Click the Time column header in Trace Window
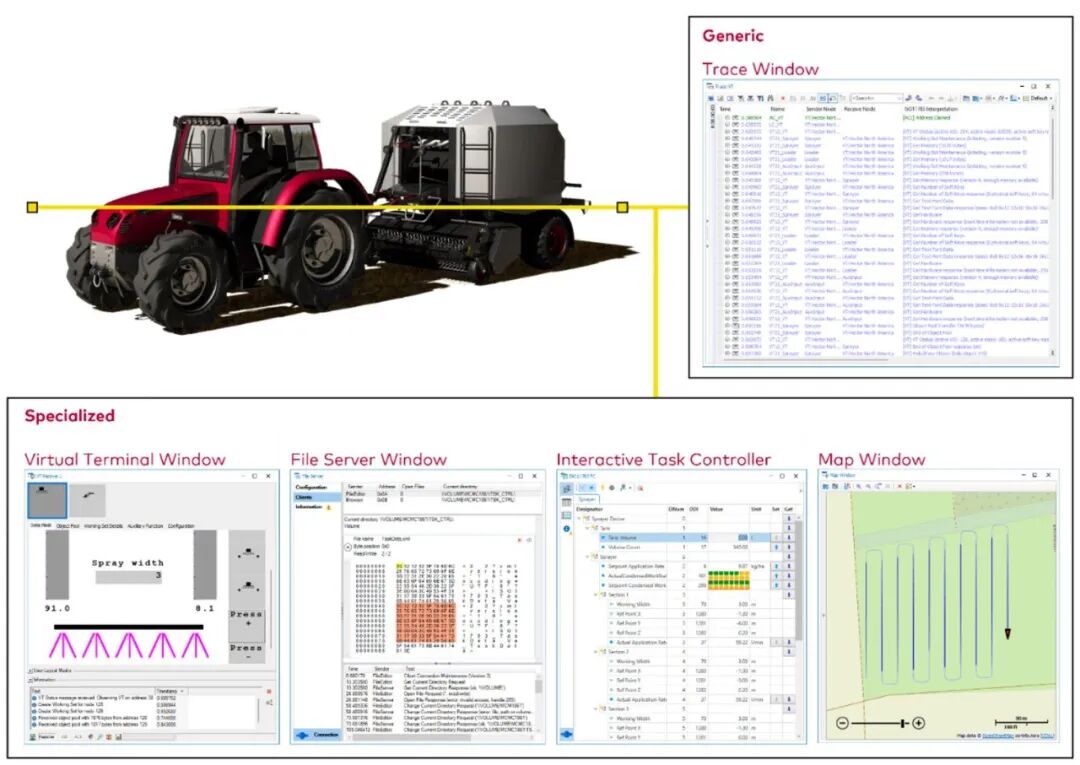The width and height of the screenshot is (1080, 765). point(725,109)
